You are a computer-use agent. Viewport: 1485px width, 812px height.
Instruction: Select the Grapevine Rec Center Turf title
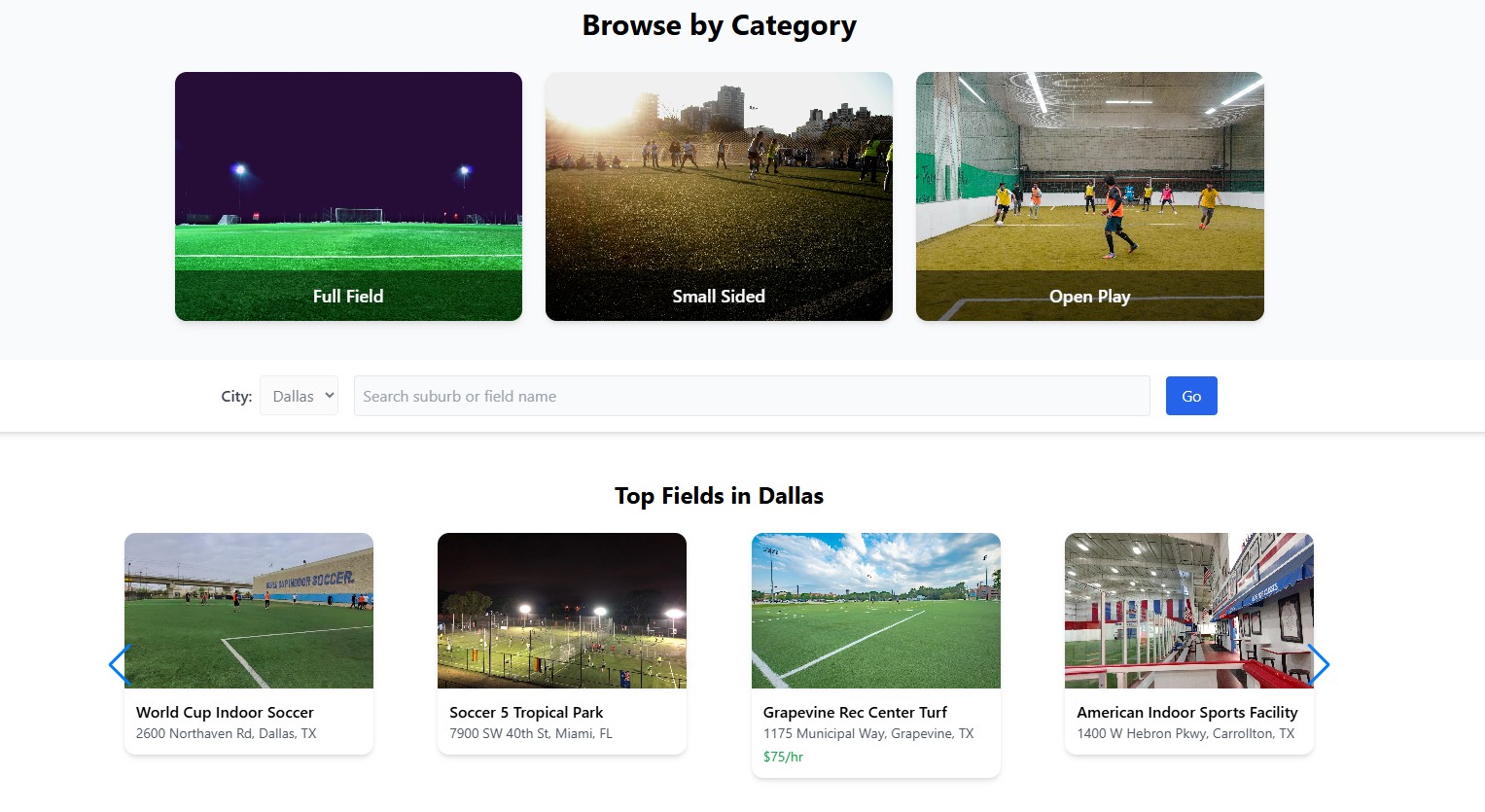coord(855,713)
